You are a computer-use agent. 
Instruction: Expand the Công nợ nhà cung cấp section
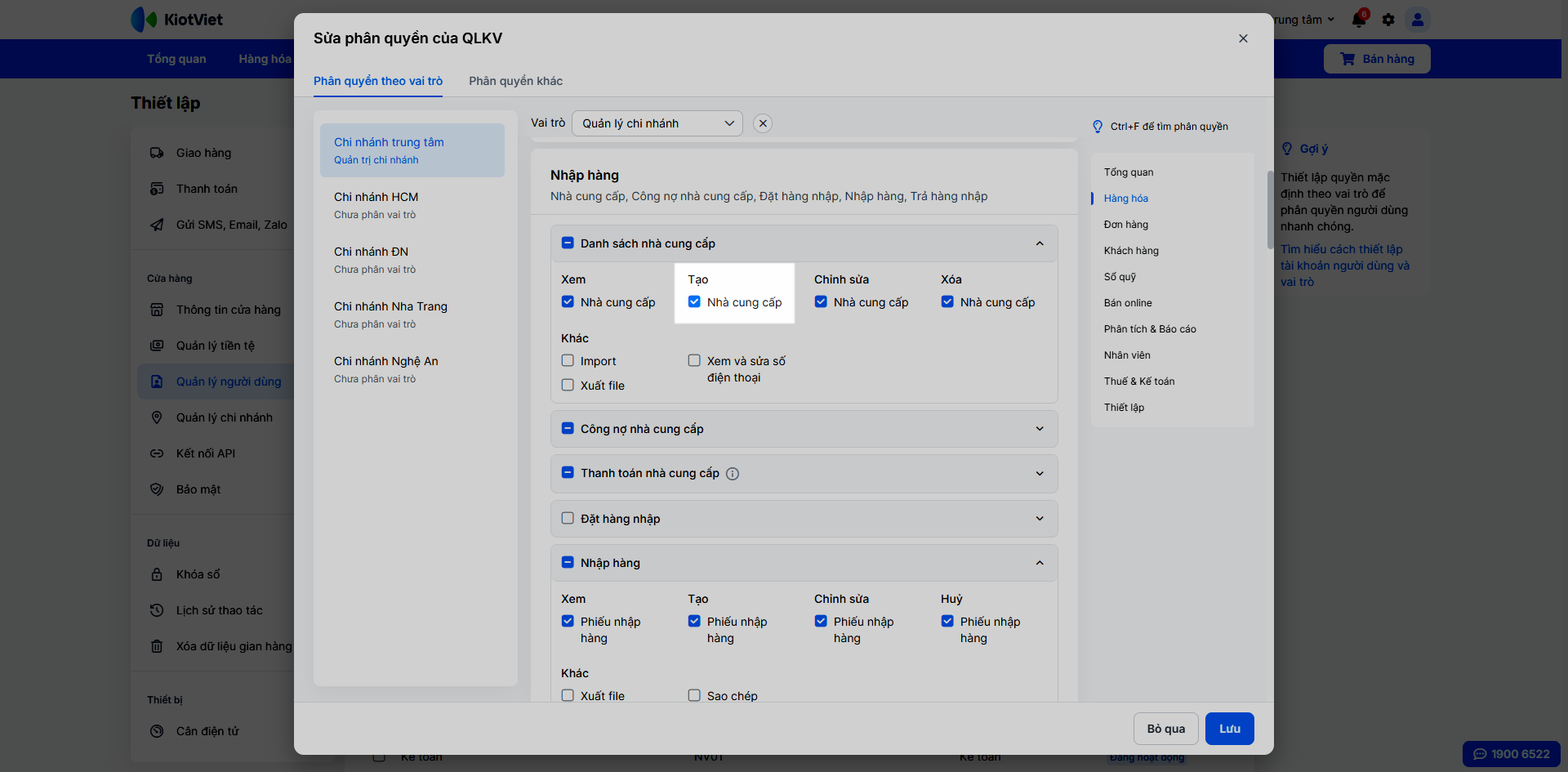1040,429
